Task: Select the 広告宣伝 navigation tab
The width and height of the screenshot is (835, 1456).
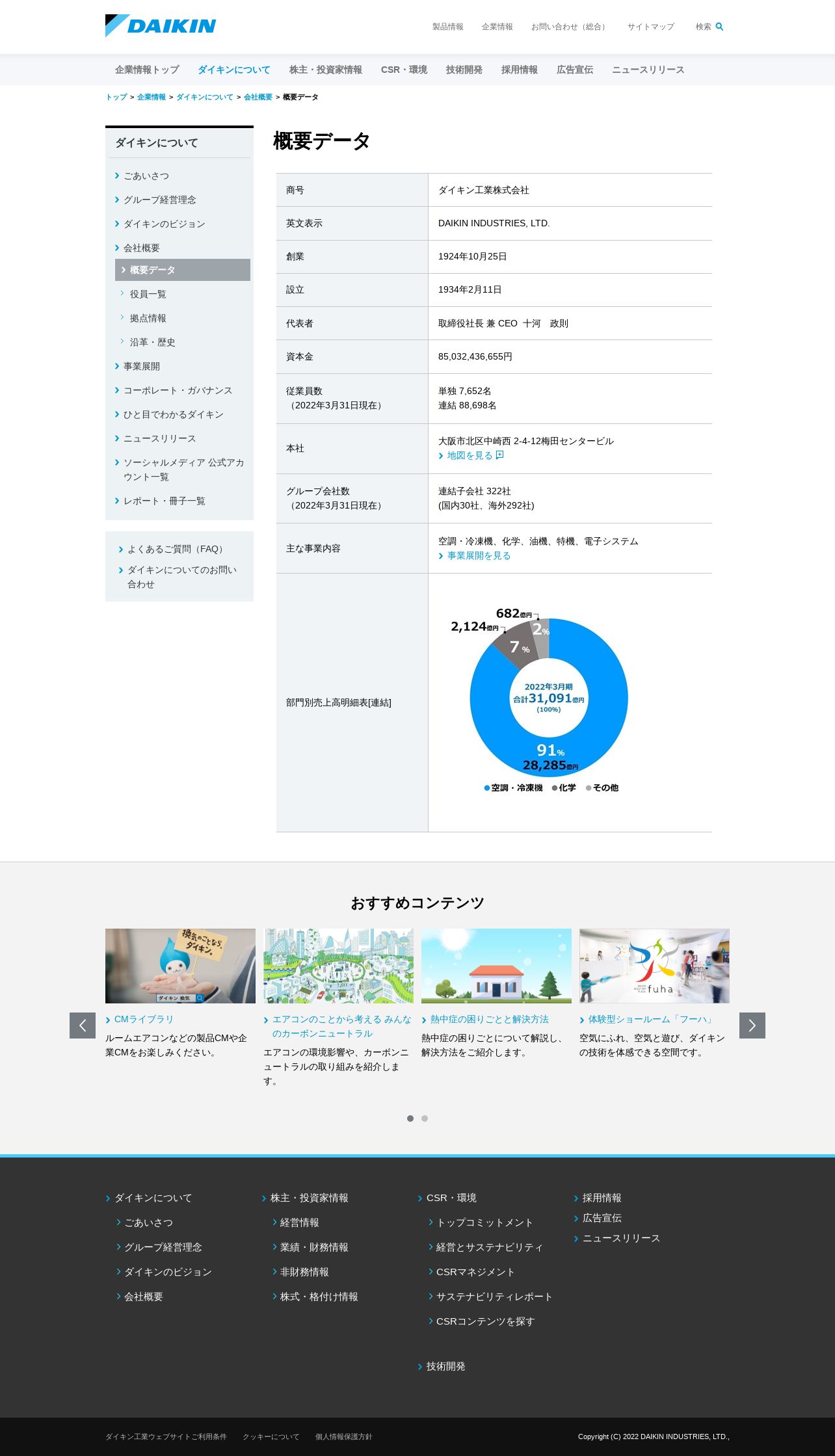Action: (x=575, y=70)
